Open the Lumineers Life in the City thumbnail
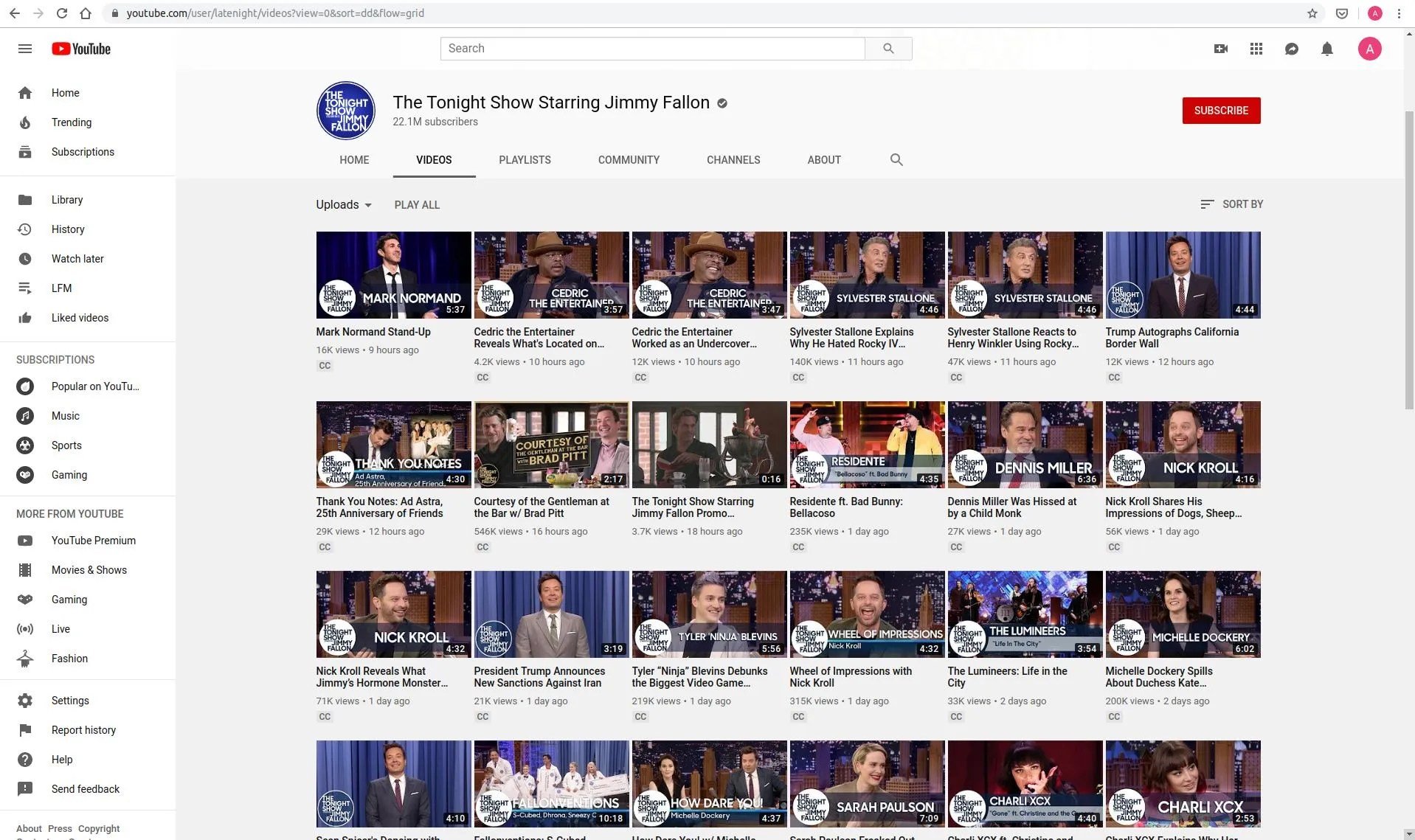 [1025, 614]
